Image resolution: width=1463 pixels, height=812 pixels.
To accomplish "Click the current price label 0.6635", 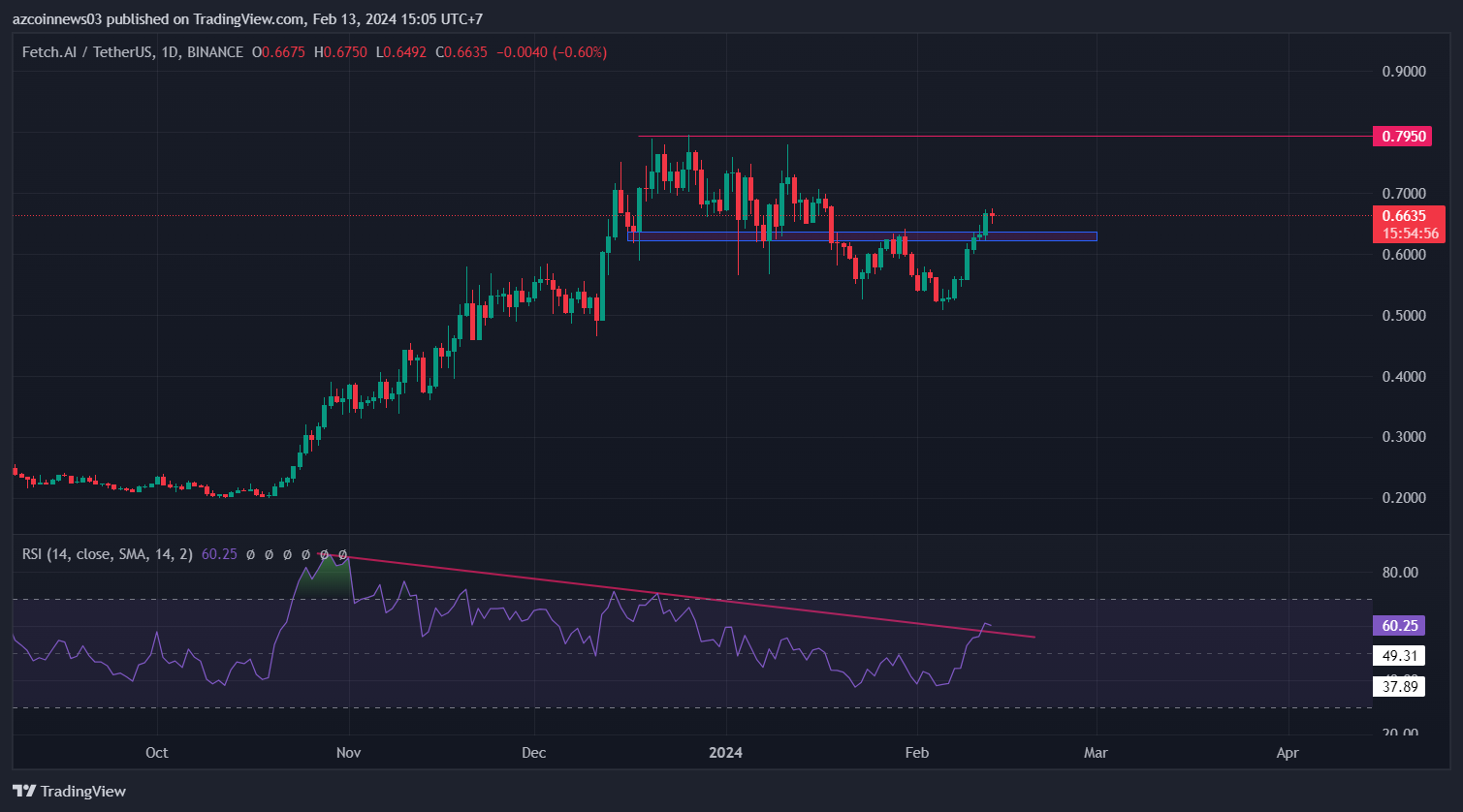I will click(x=1403, y=216).
